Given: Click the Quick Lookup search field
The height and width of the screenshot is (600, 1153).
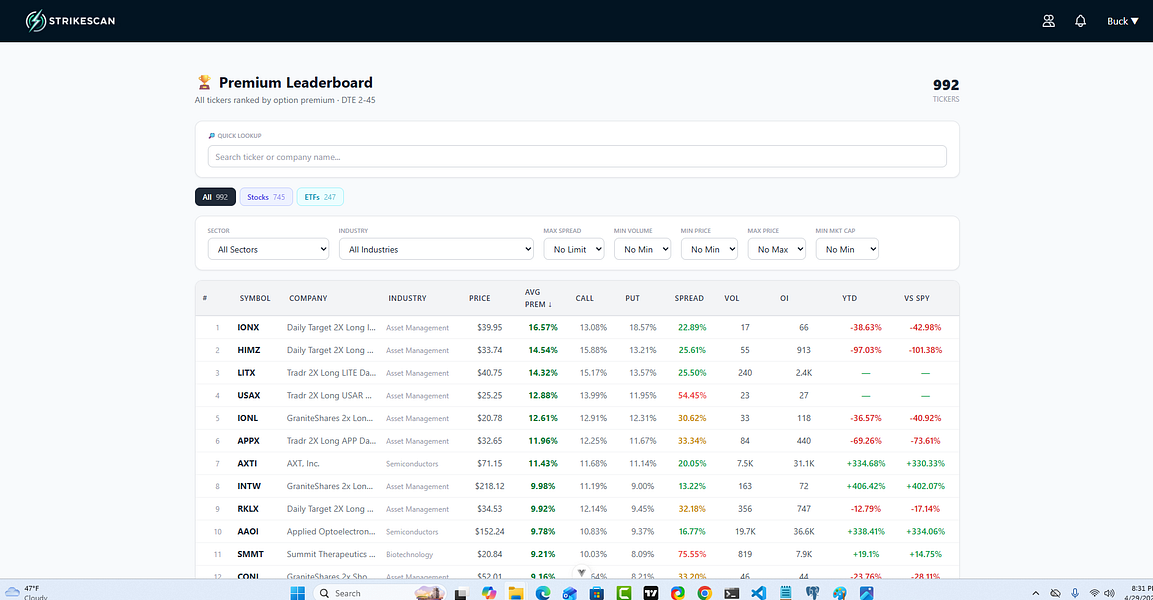Looking at the screenshot, I should point(576,157).
